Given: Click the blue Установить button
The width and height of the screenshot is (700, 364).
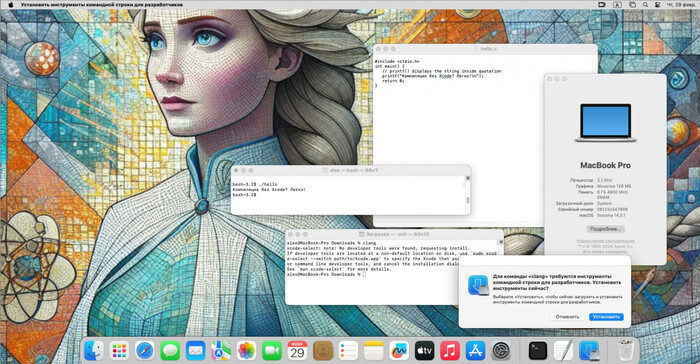Looking at the screenshot, I should pyautogui.click(x=606, y=317).
